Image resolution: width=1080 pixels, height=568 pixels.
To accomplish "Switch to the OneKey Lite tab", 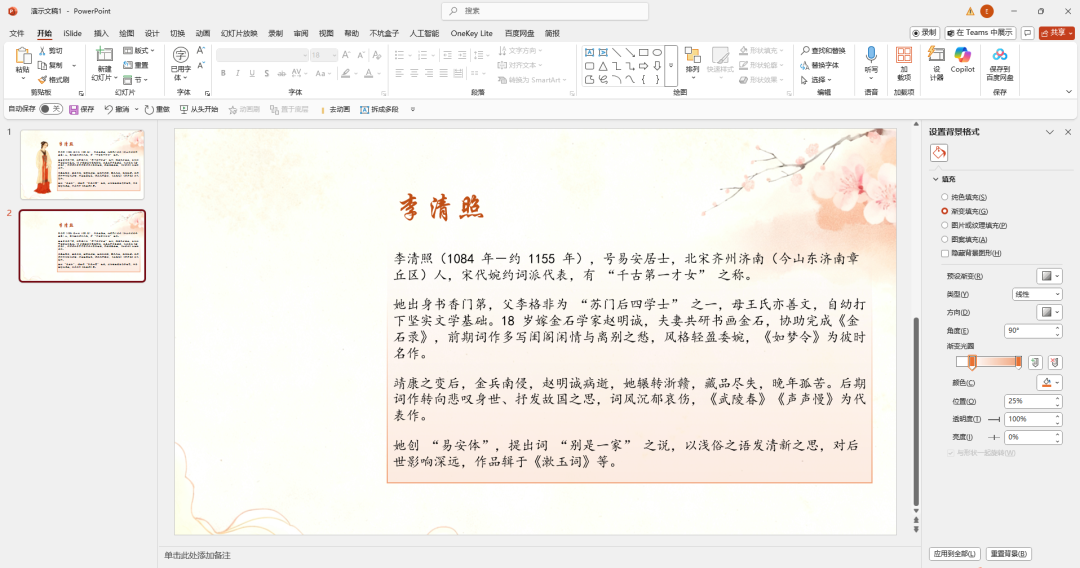I will click(x=472, y=33).
